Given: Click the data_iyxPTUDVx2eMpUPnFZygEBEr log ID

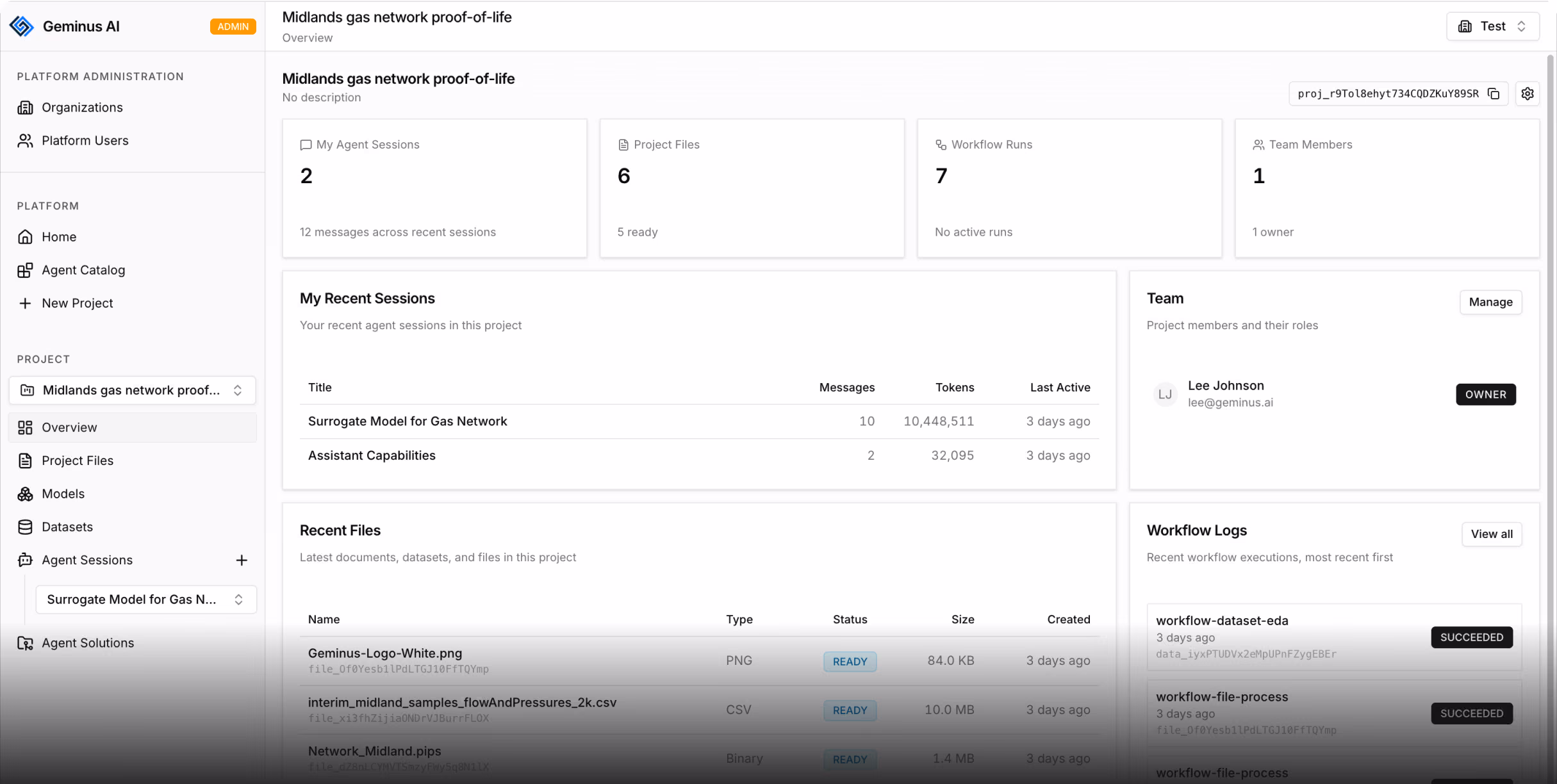Looking at the screenshot, I should [1246, 654].
